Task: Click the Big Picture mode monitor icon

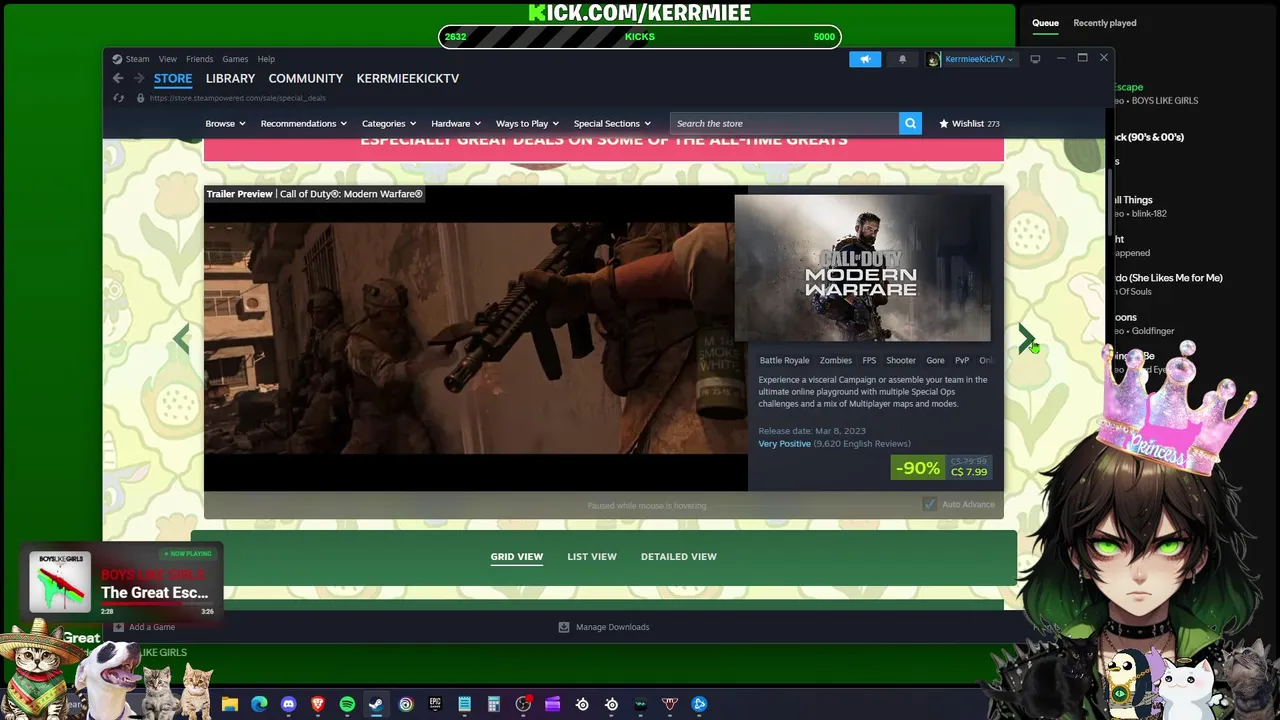Action: tap(1035, 59)
